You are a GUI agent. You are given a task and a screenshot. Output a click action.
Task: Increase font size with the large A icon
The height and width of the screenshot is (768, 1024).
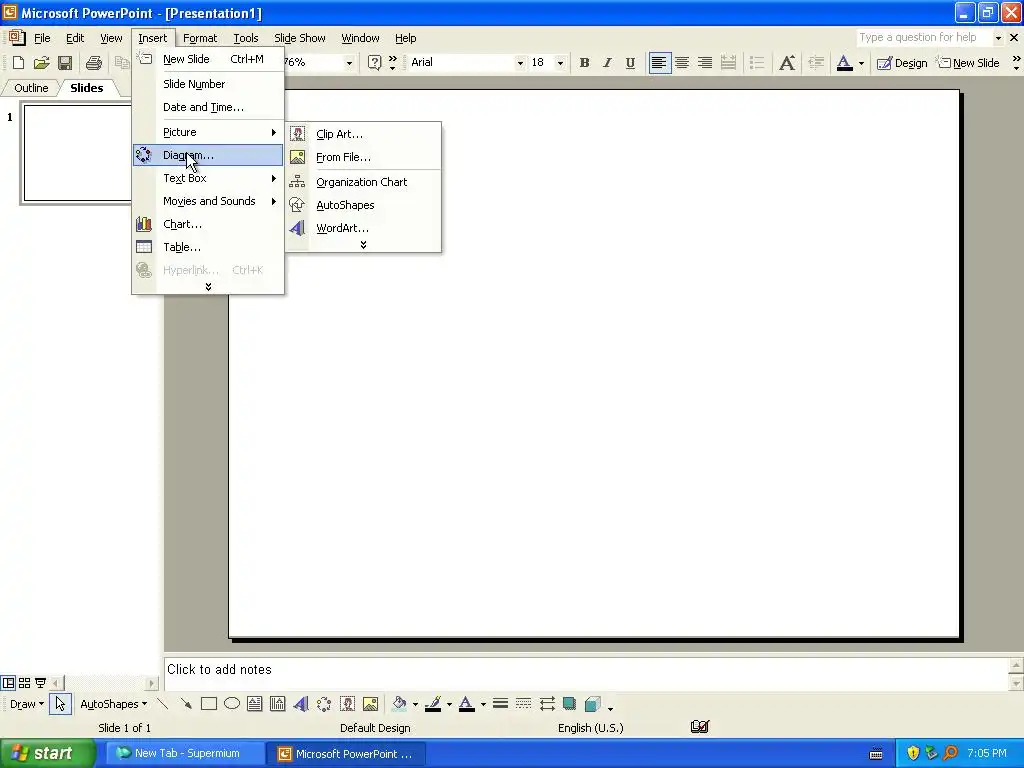tap(787, 63)
